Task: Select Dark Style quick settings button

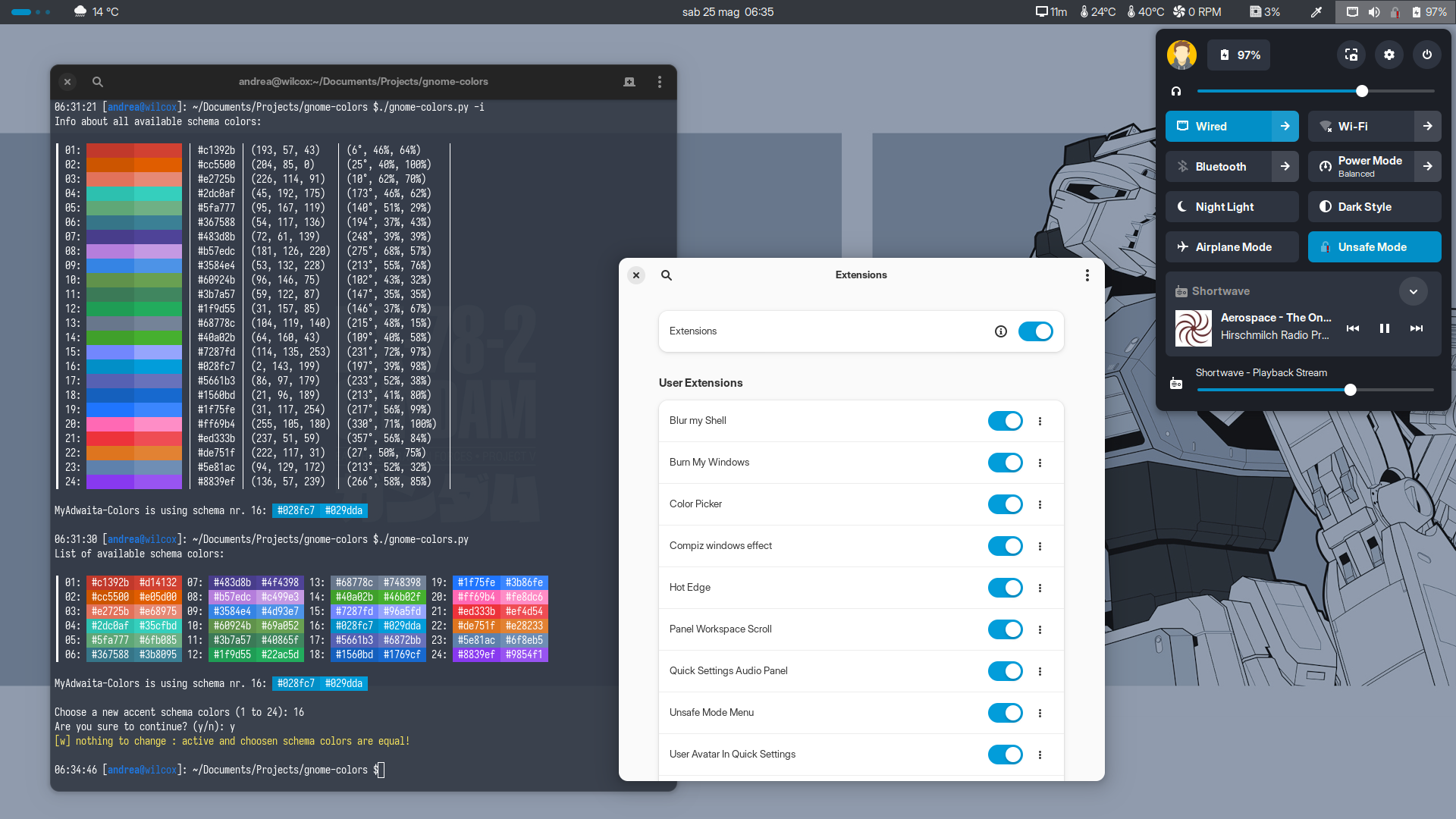Action: click(x=1373, y=207)
